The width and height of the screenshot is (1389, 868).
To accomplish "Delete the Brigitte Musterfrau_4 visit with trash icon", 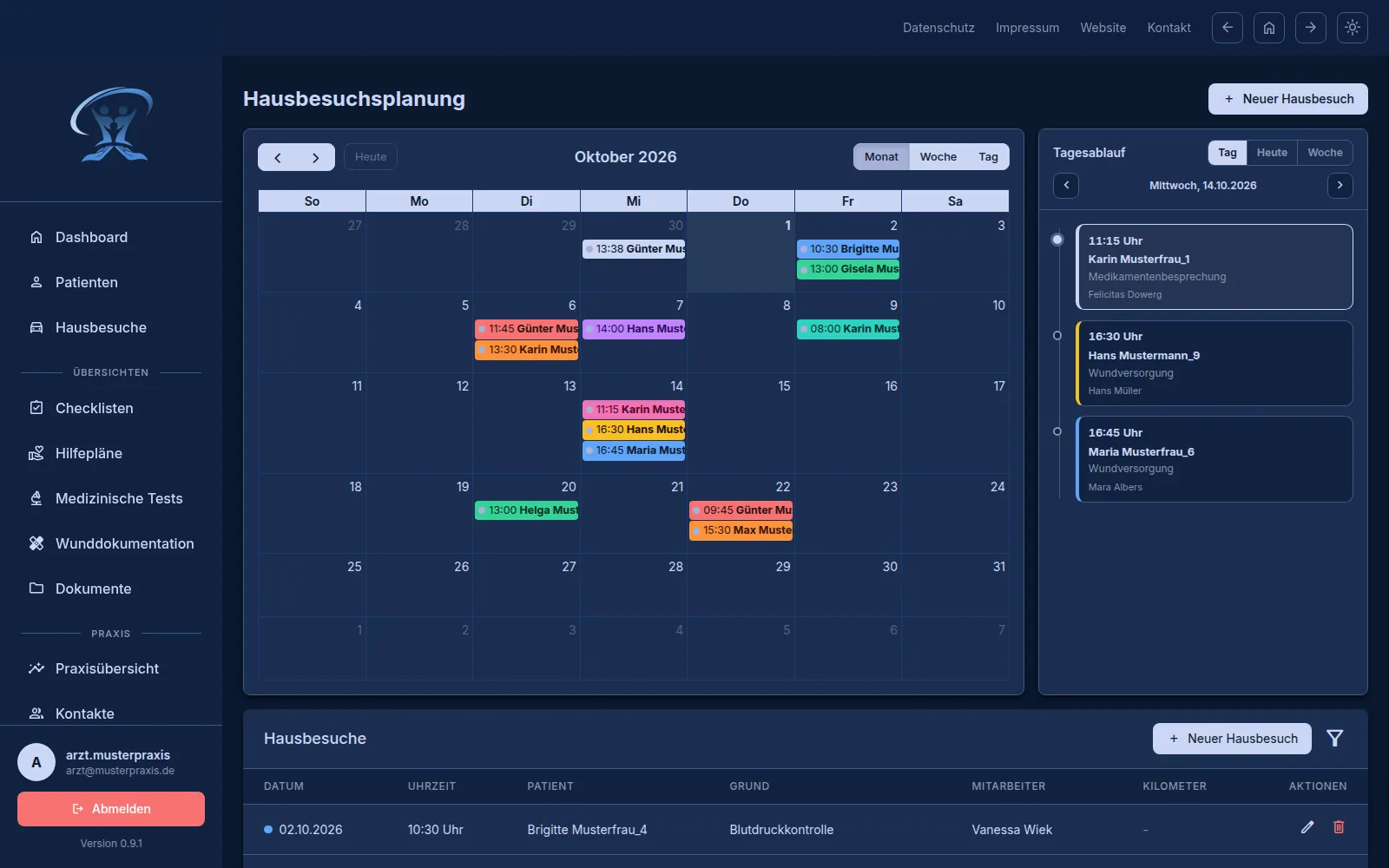I will 1339,827.
